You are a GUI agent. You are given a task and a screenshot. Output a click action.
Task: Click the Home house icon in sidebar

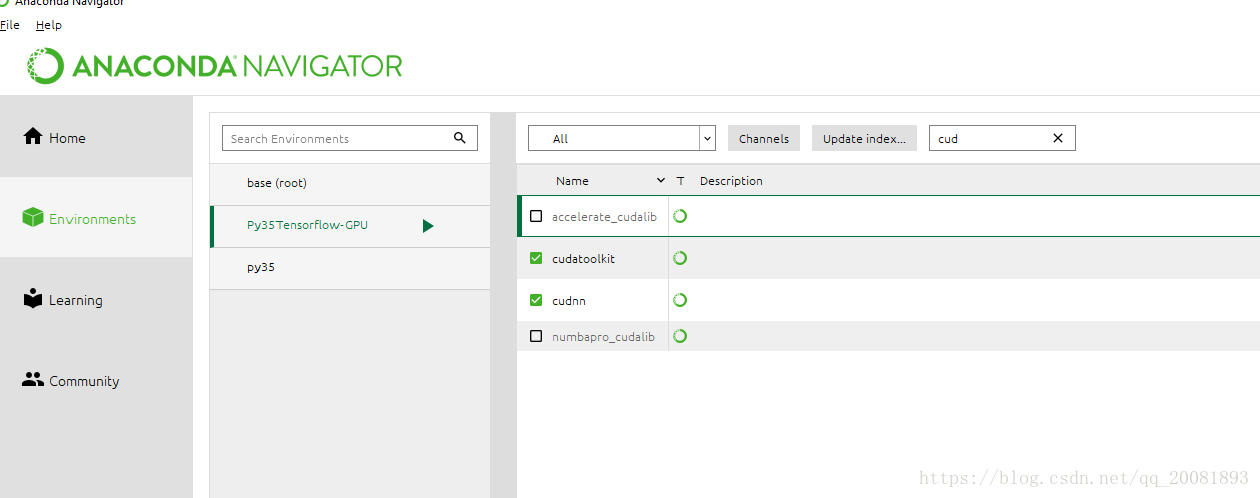(33, 136)
